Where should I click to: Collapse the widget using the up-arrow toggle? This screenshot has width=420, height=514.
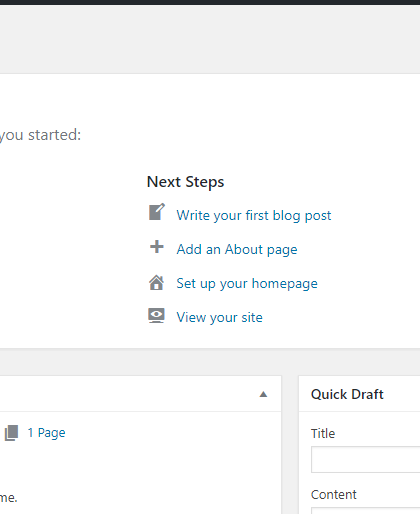click(263, 394)
